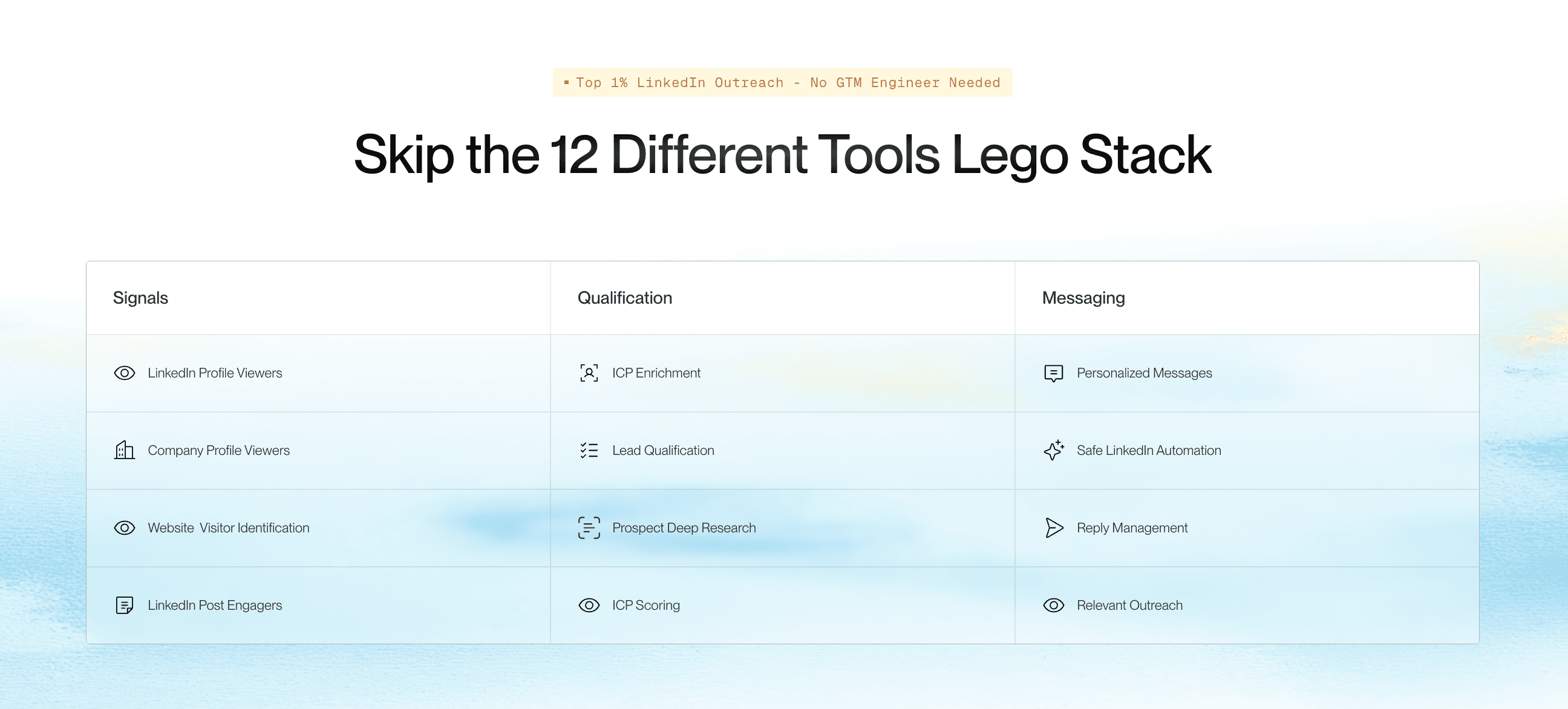Click the person-scan icon for ICP Enrichment
This screenshot has height=709, width=1568.
(589, 373)
